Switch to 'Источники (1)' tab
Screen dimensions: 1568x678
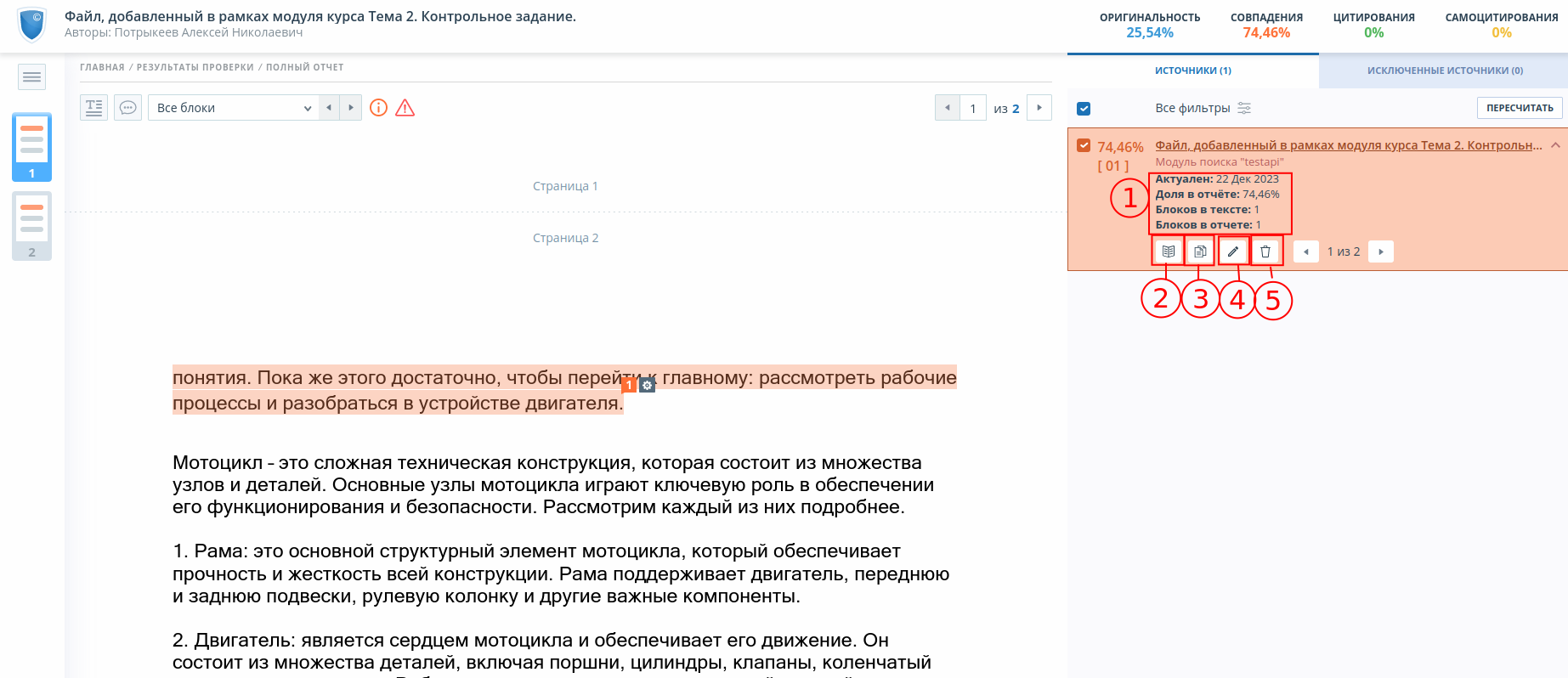tap(1193, 71)
